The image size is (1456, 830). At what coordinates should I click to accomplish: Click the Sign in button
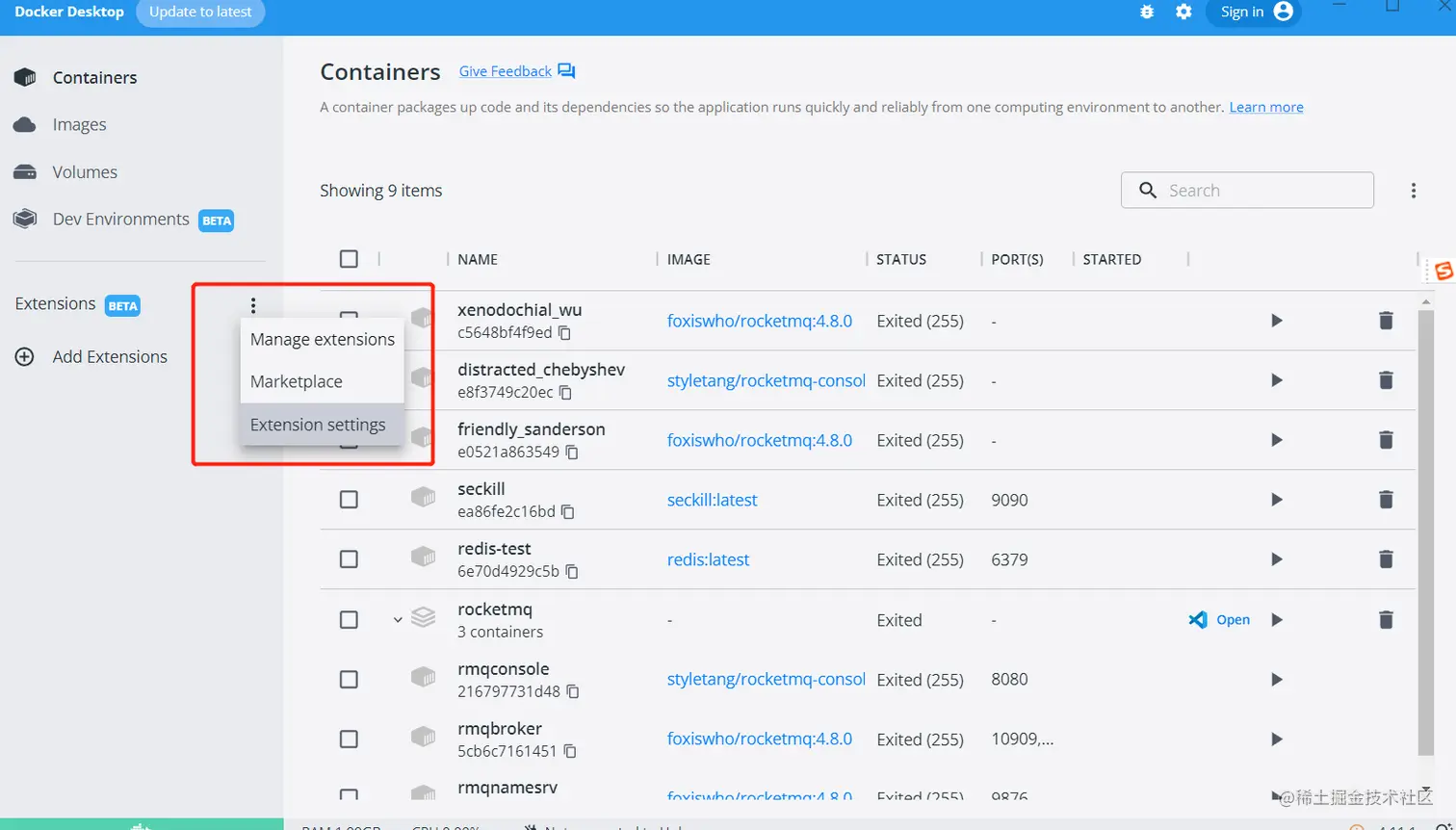(1254, 12)
